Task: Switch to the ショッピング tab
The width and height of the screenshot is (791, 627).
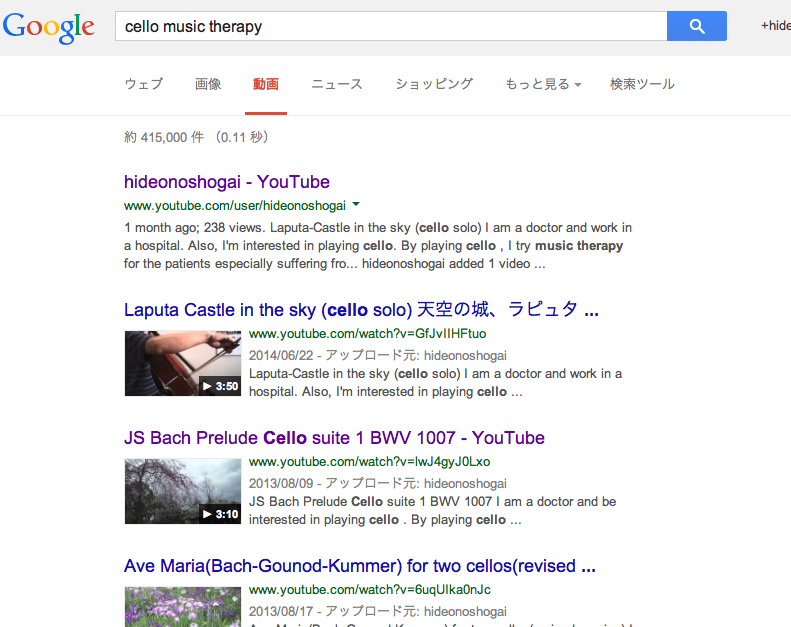Action: 434,84
